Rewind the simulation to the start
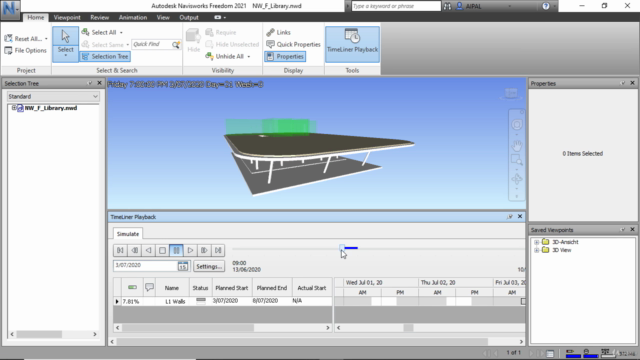The width and height of the screenshot is (640, 360). pos(120,250)
